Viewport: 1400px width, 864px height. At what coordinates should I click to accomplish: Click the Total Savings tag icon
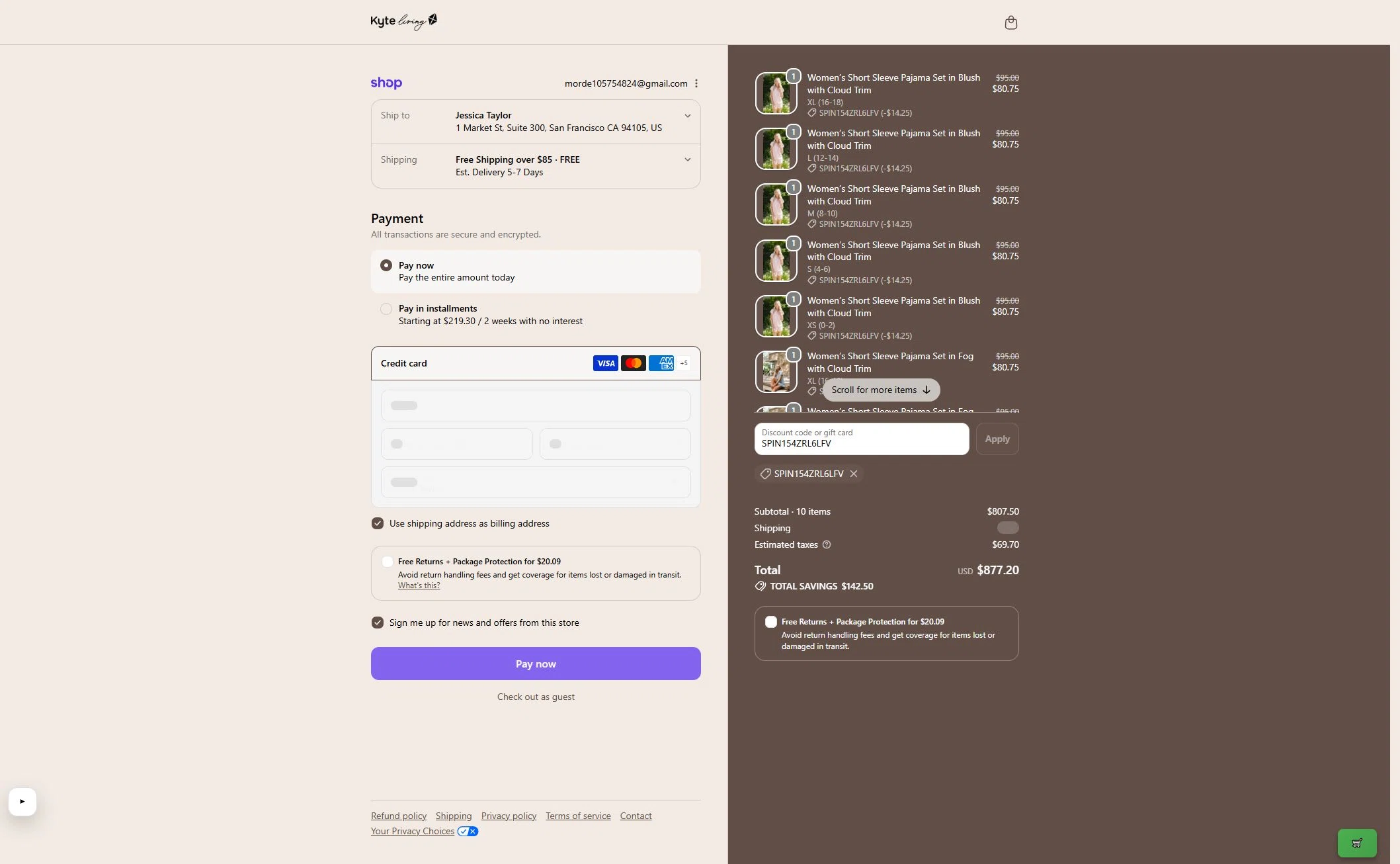761,586
